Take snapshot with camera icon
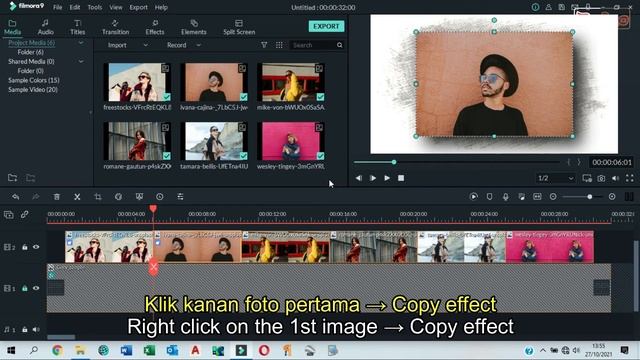 (601, 178)
